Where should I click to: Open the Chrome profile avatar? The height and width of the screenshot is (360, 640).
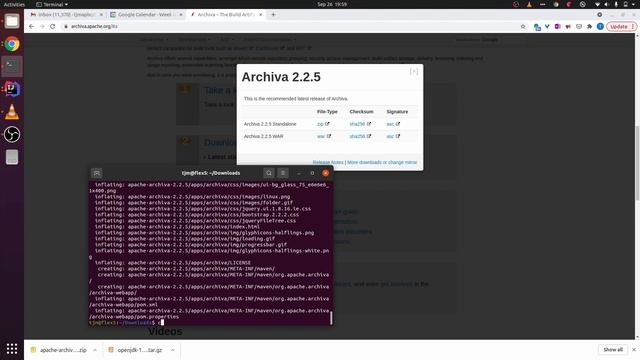pos(600,27)
